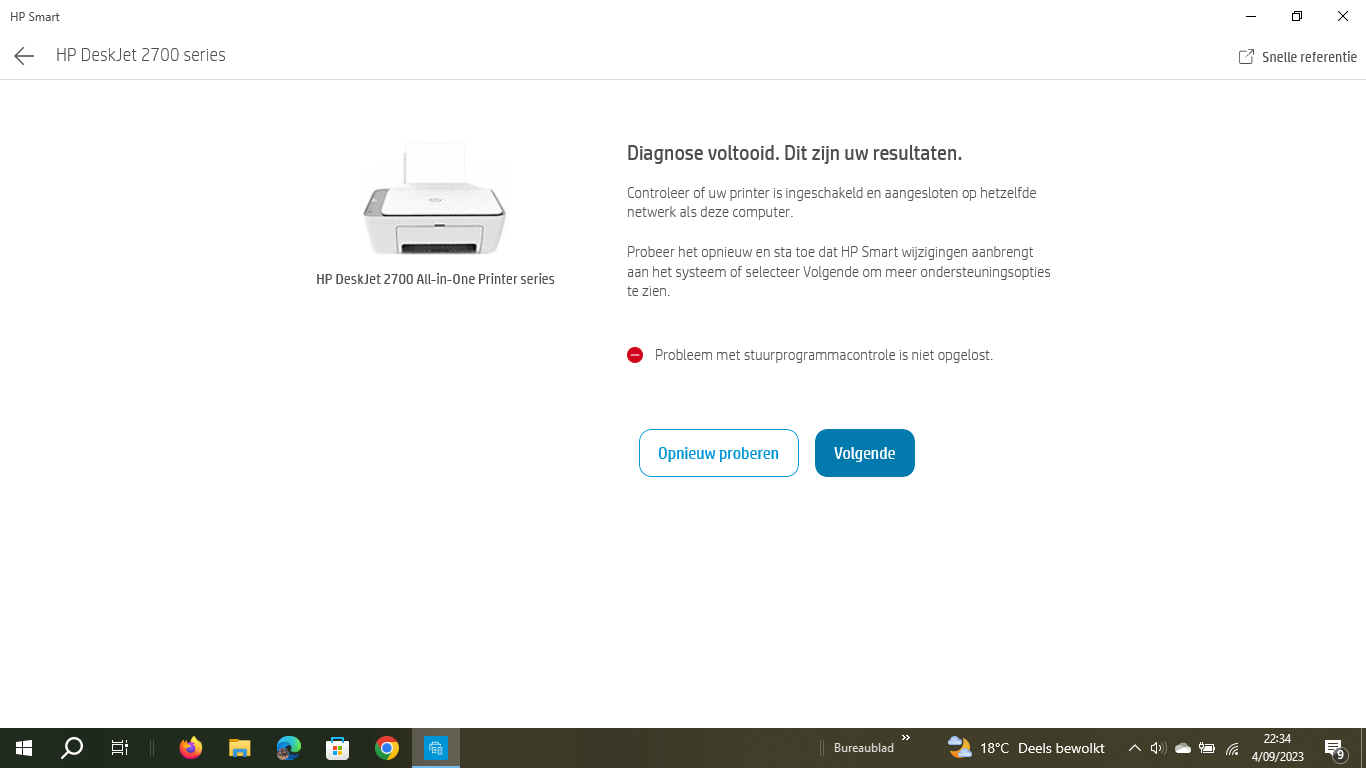Open the notification center icon

1334,748
